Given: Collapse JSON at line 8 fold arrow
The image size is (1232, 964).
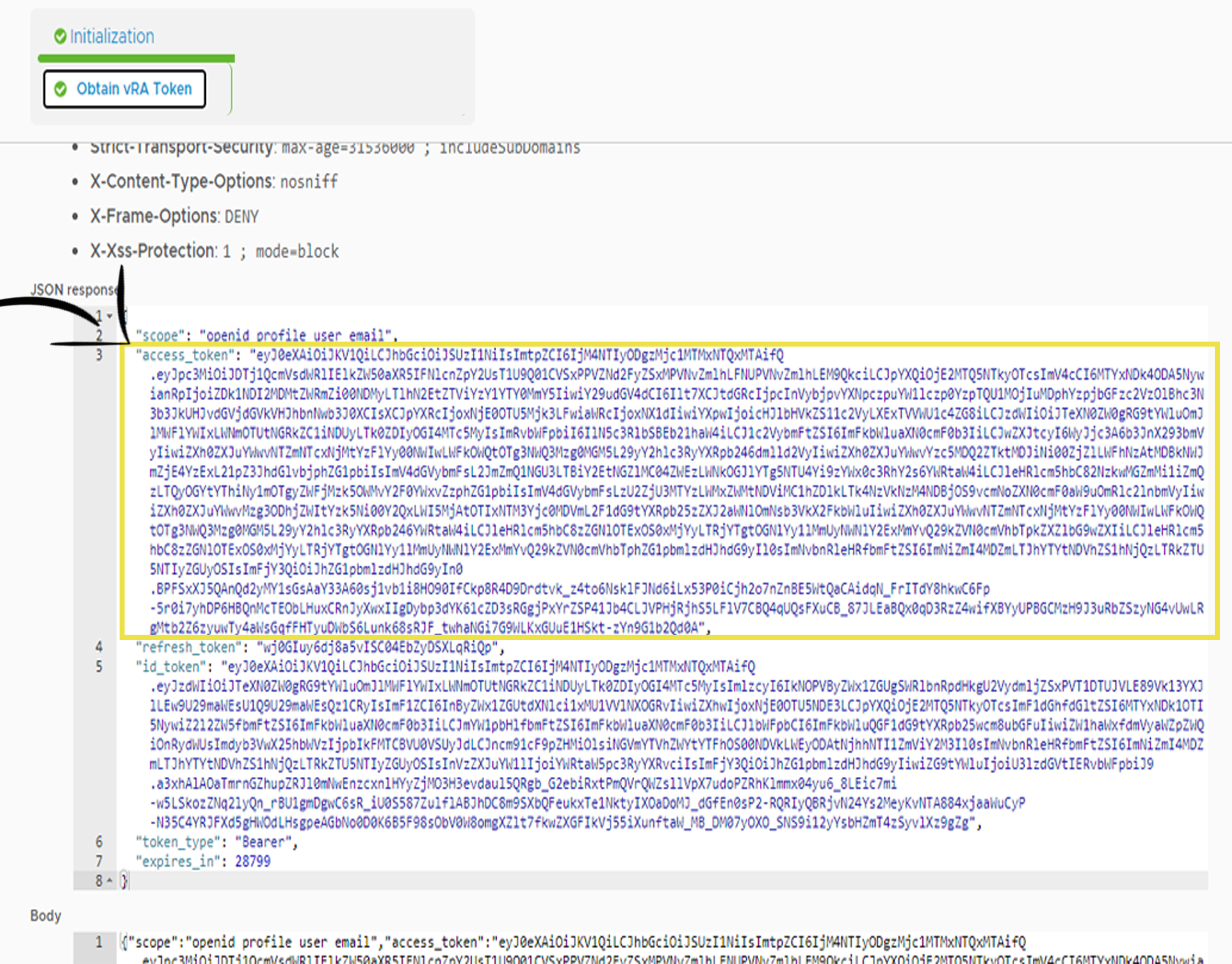Looking at the screenshot, I should coord(110,880).
